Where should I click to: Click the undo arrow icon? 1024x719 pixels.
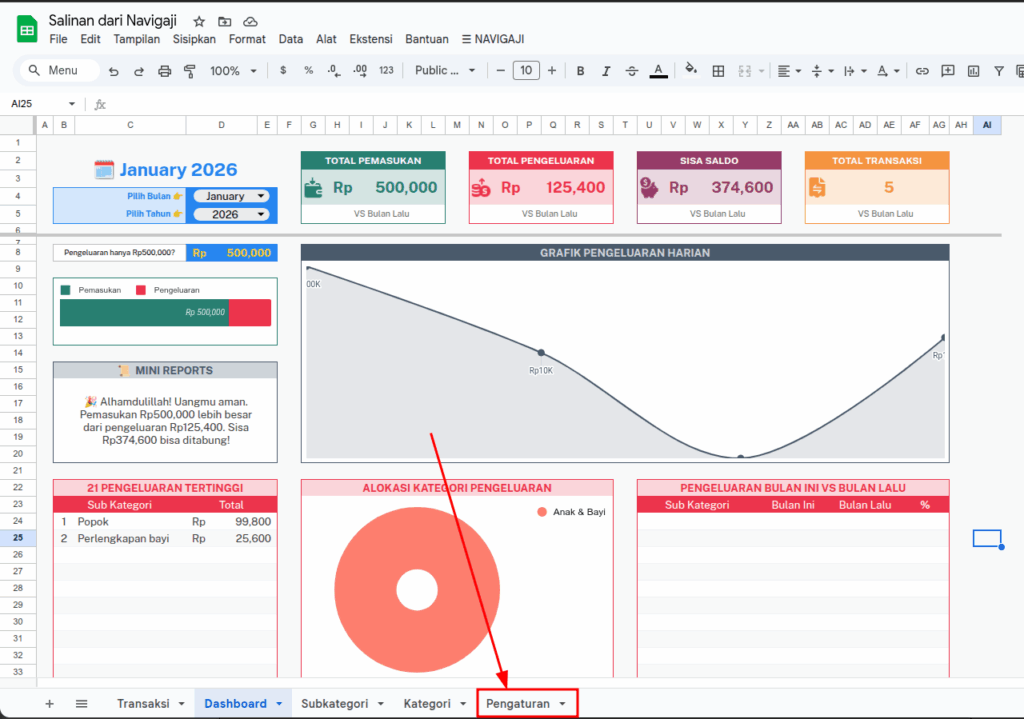[x=113, y=71]
